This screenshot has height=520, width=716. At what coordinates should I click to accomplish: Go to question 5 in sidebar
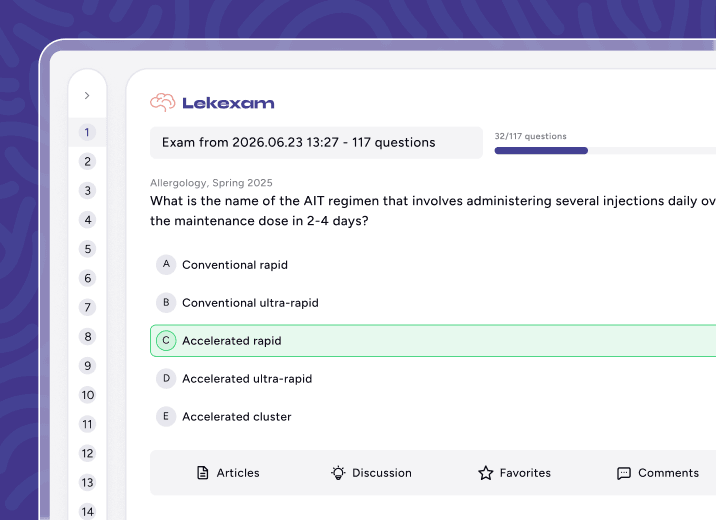pyautogui.click(x=87, y=249)
